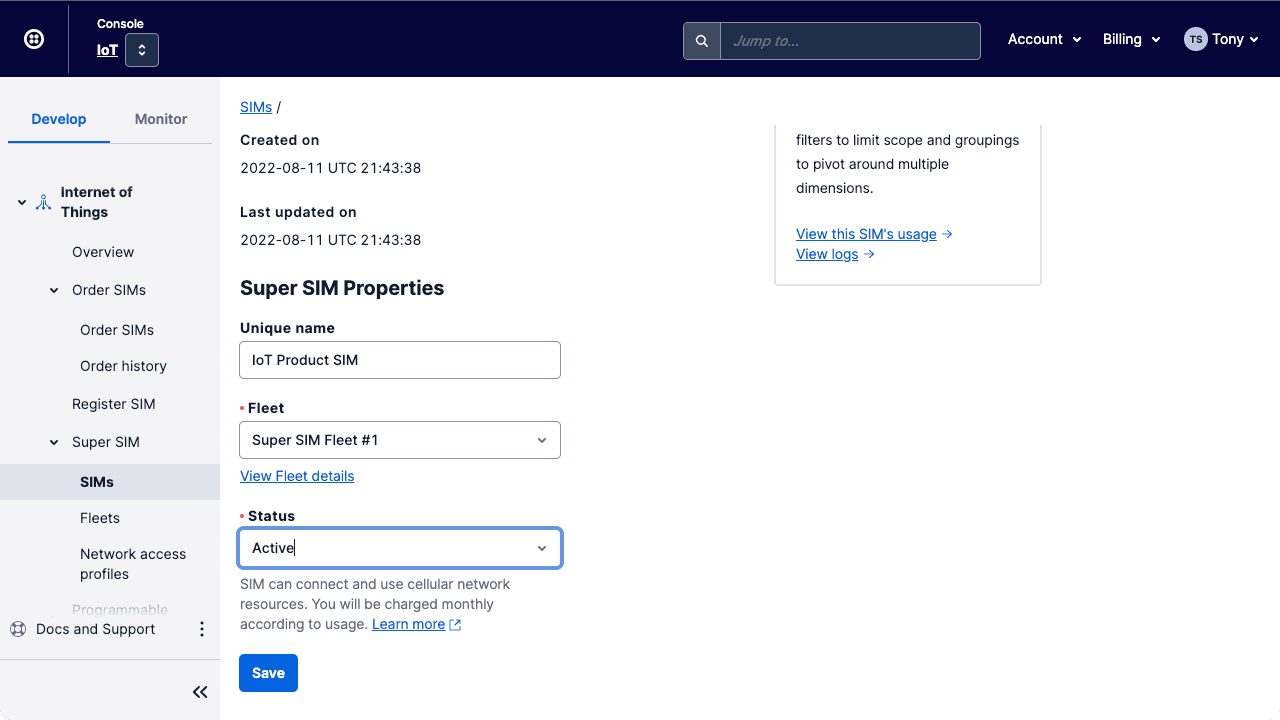Select the Develop tab
The width and height of the screenshot is (1280, 720).
click(x=59, y=119)
